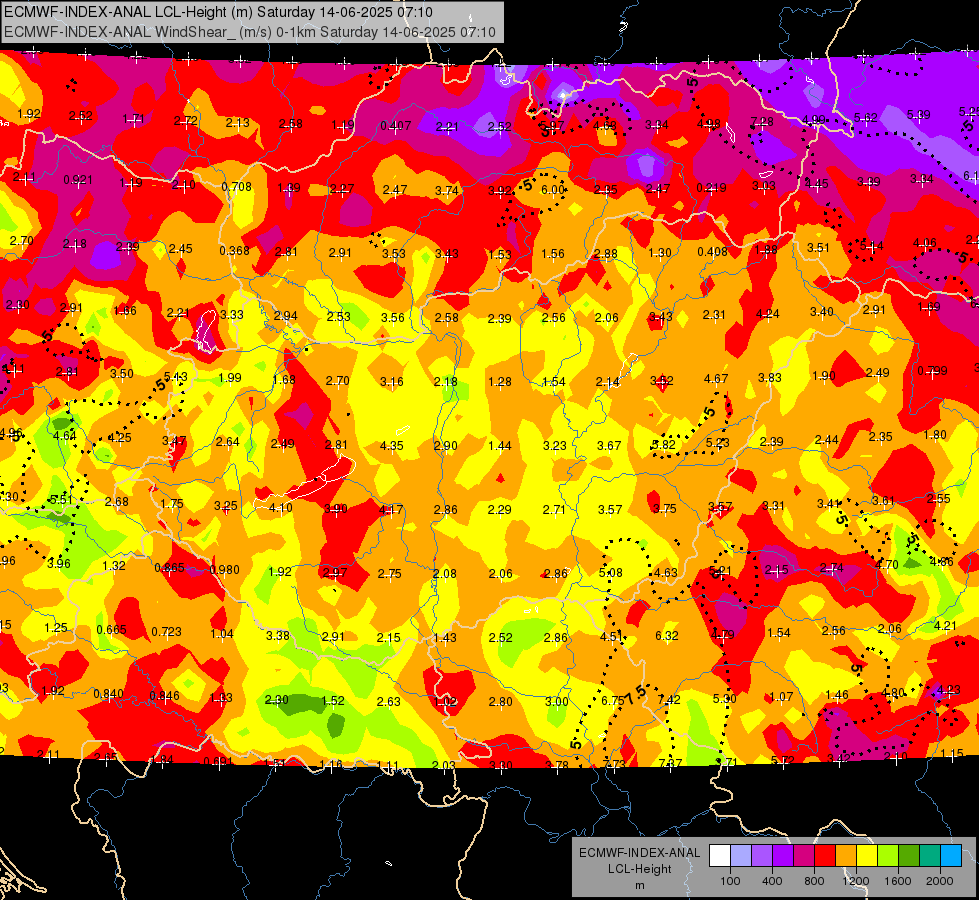Choose the magenta legend swatch
This screenshot has width=979, height=900.
[804, 856]
